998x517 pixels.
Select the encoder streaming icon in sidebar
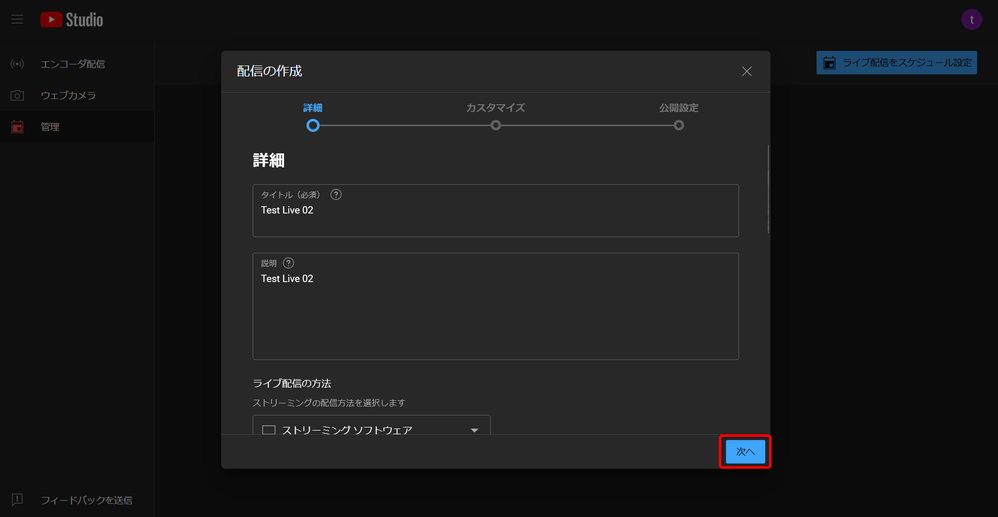[x=18, y=64]
